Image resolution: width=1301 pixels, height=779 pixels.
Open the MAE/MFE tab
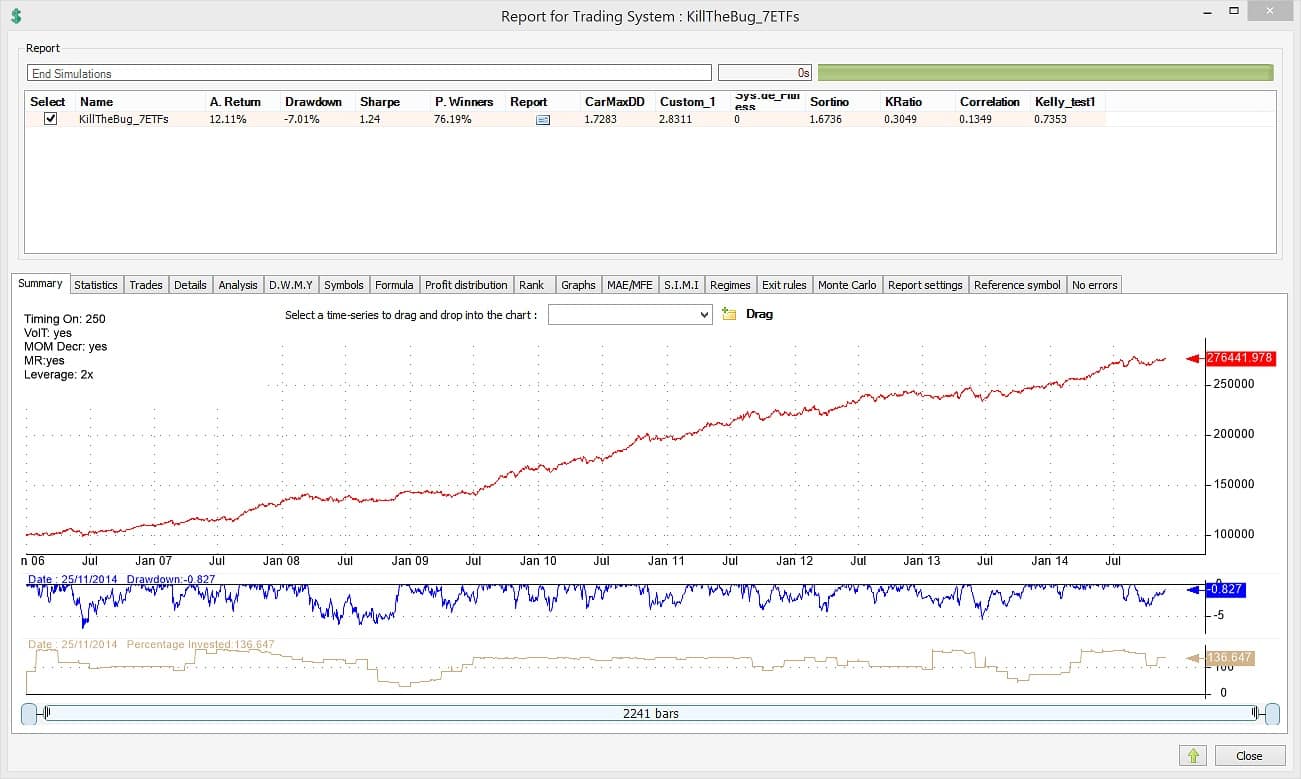[630, 285]
